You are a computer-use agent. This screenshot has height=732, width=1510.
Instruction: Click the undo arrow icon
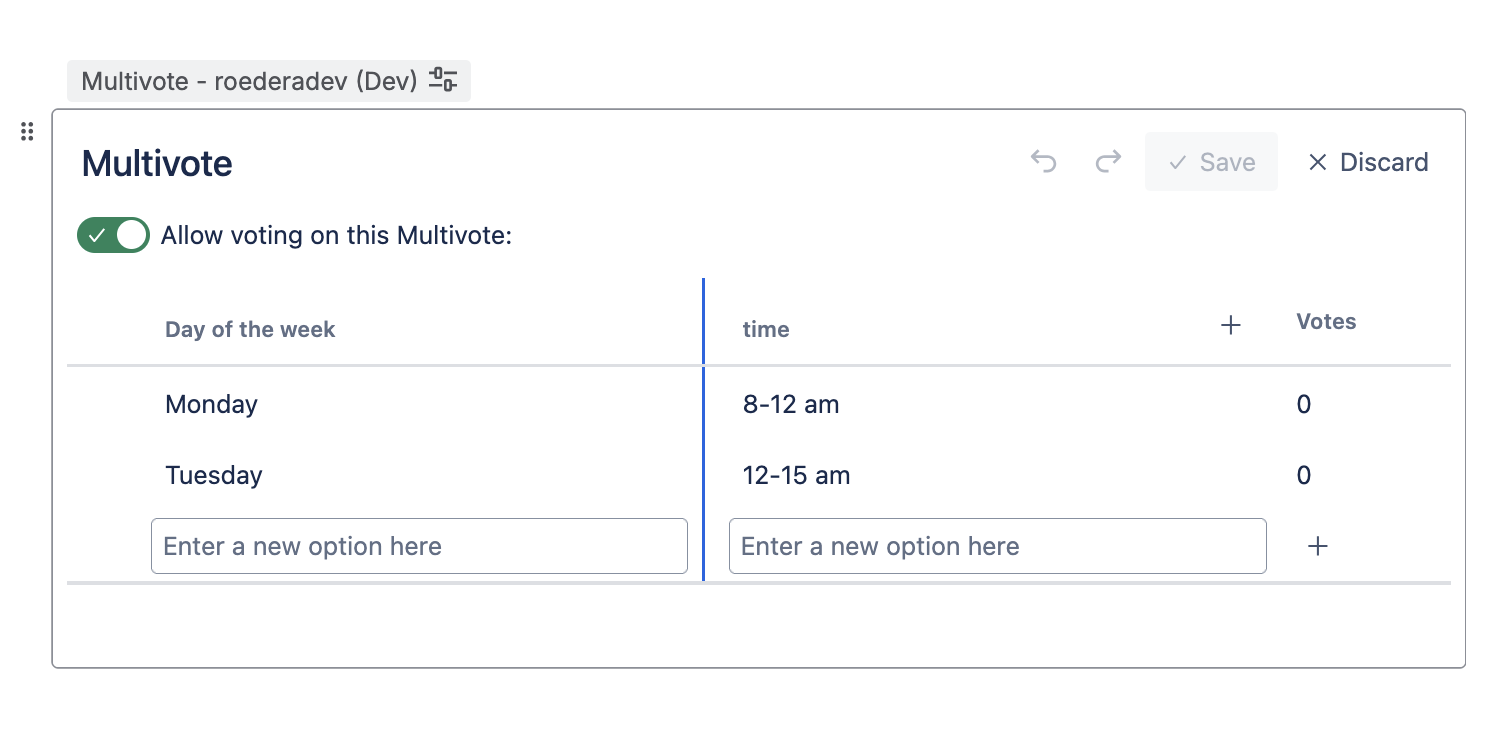coord(1043,162)
